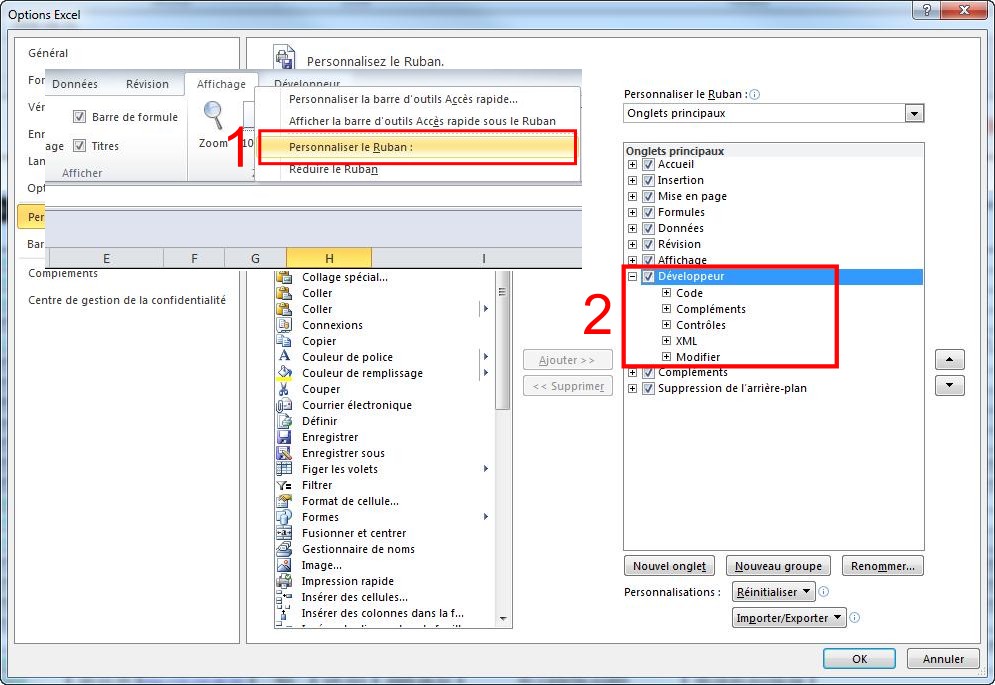Uncheck the Développeur tab checkbox
Screen dimensions: 995x685
point(649,277)
